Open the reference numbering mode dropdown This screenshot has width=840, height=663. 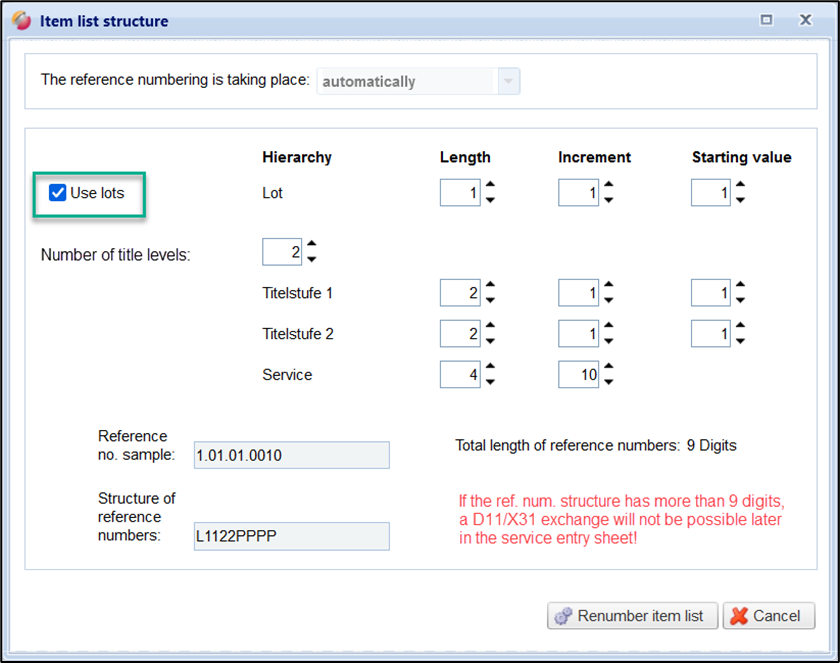[509, 82]
